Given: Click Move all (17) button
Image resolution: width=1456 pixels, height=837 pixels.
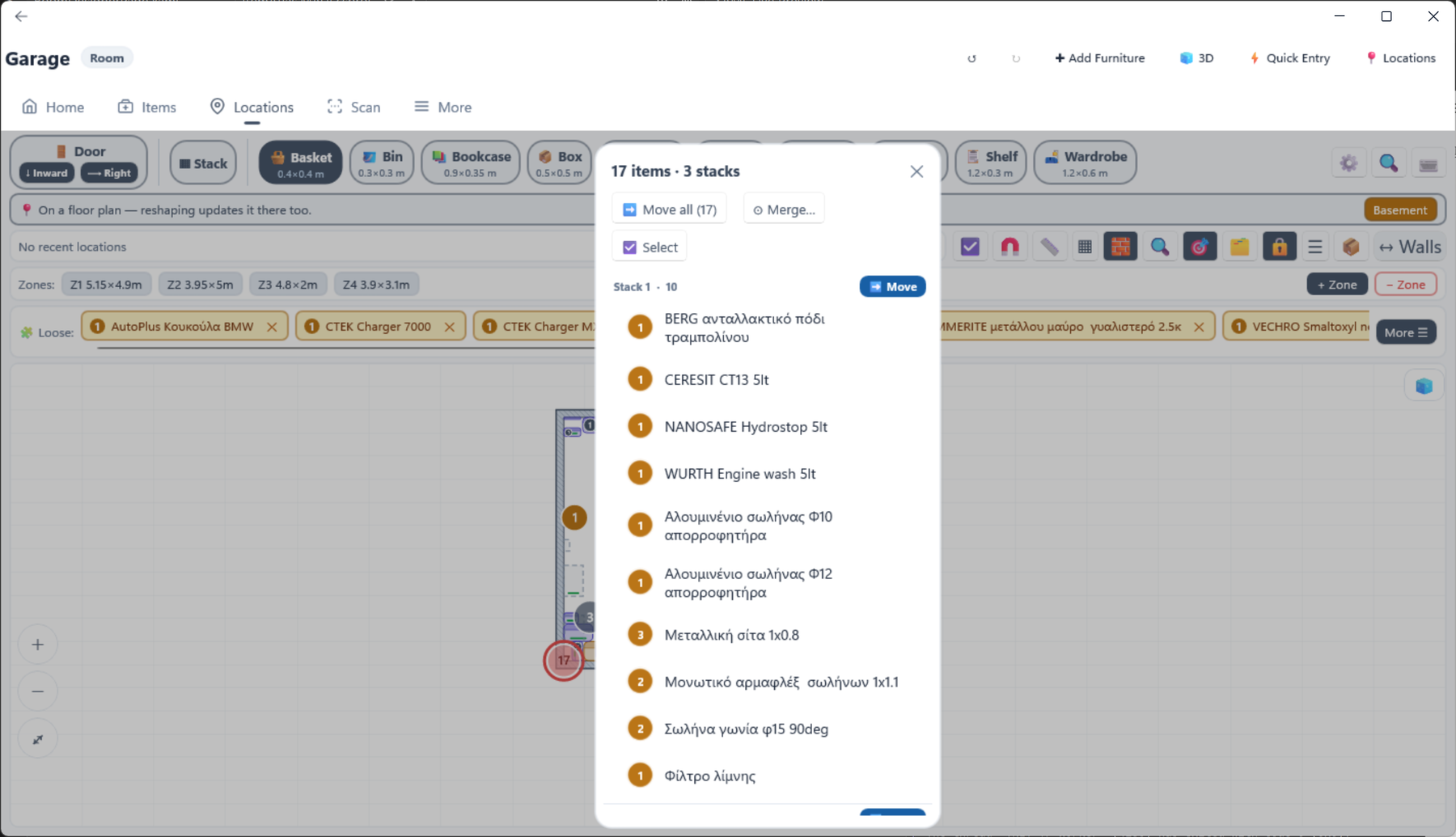Looking at the screenshot, I should click(x=670, y=209).
